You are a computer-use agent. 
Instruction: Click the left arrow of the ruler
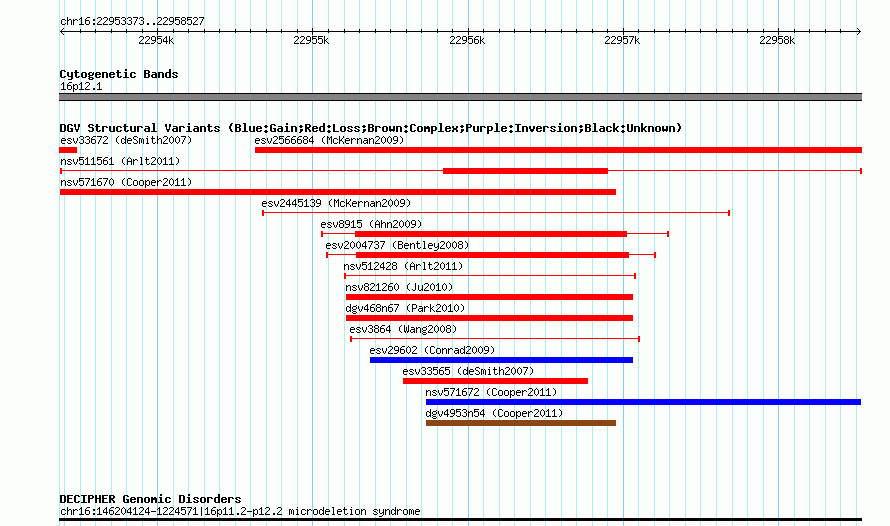(x=62, y=32)
